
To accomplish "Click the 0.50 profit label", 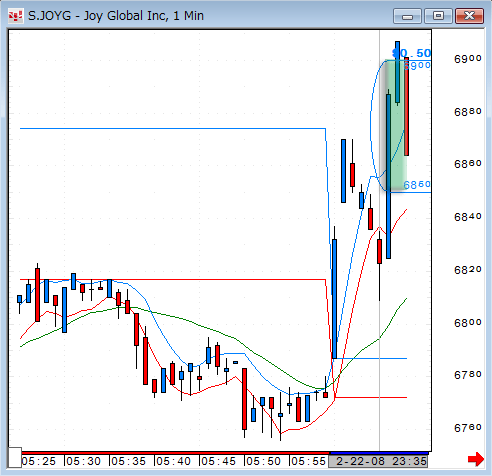I will (x=412, y=53).
